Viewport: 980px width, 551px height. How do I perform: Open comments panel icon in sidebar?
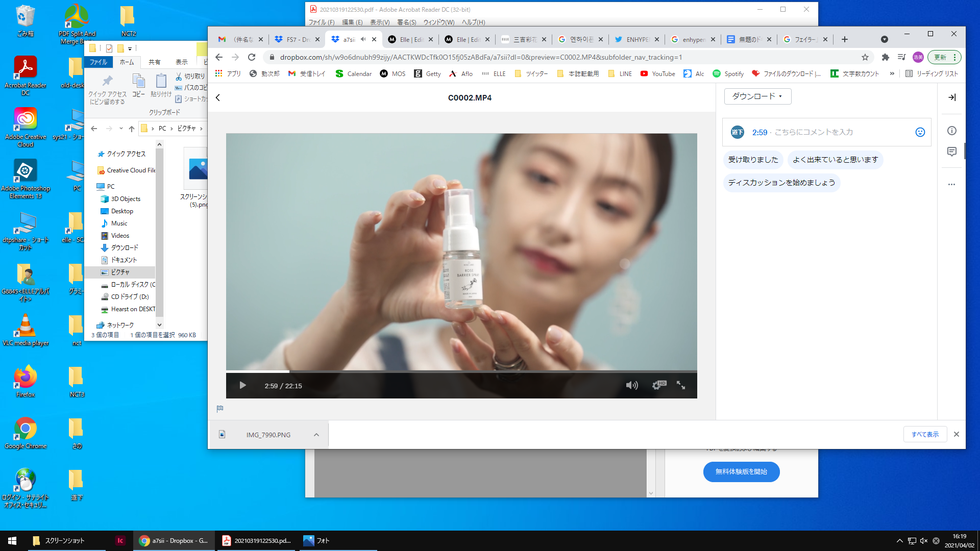point(952,152)
